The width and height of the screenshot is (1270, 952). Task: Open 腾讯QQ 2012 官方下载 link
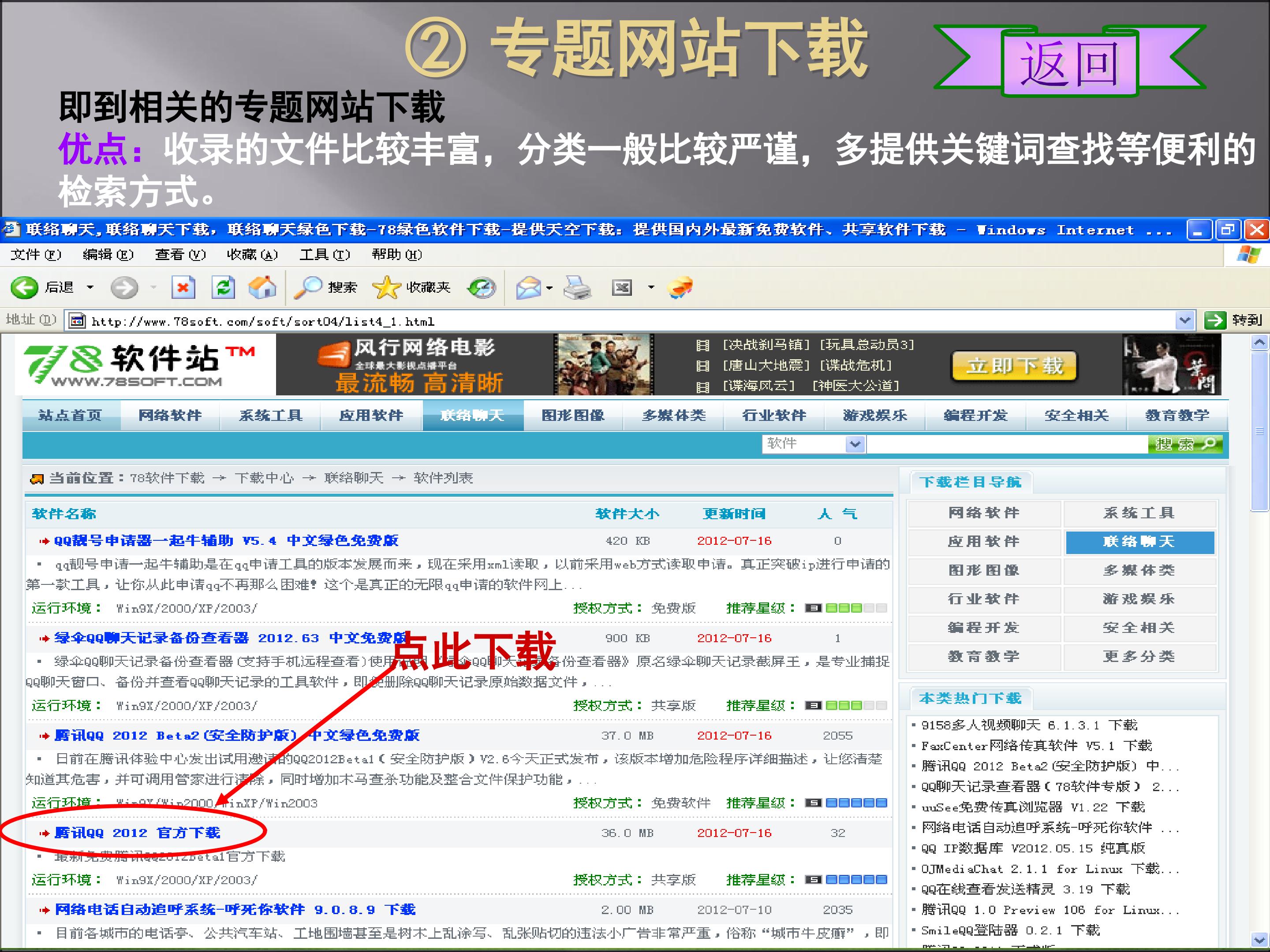pos(137,833)
